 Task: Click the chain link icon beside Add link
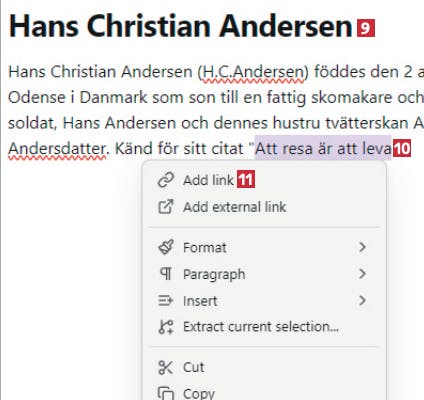tap(166, 180)
